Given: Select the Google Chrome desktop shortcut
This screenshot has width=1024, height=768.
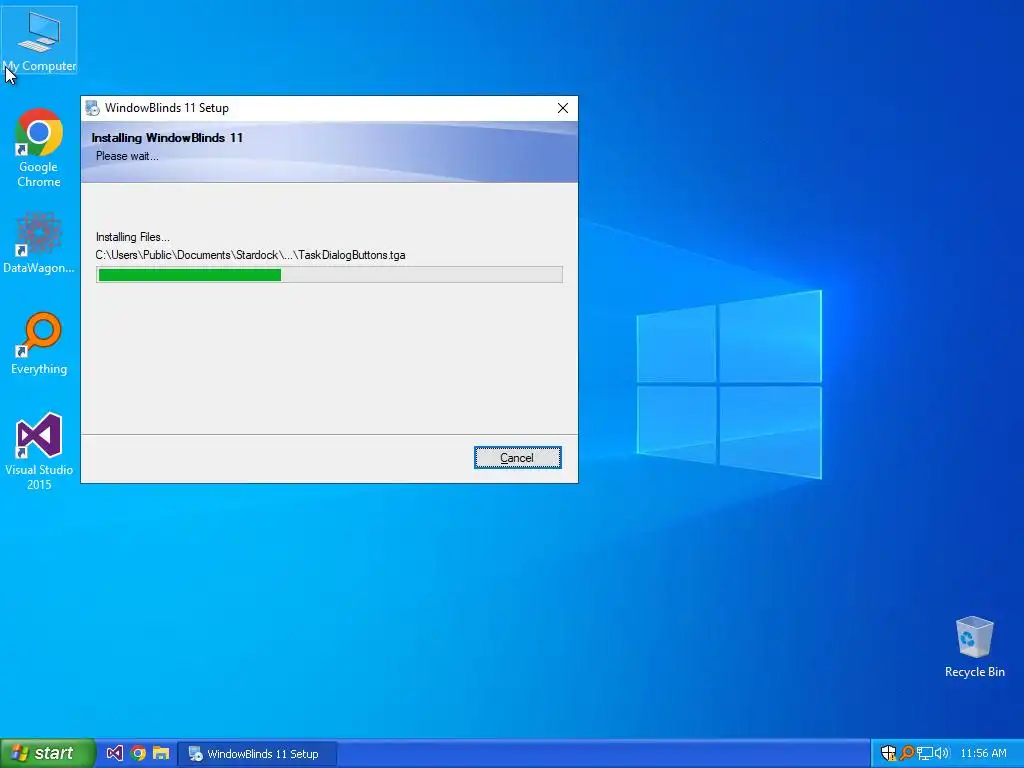Looking at the screenshot, I should click(x=39, y=148).
